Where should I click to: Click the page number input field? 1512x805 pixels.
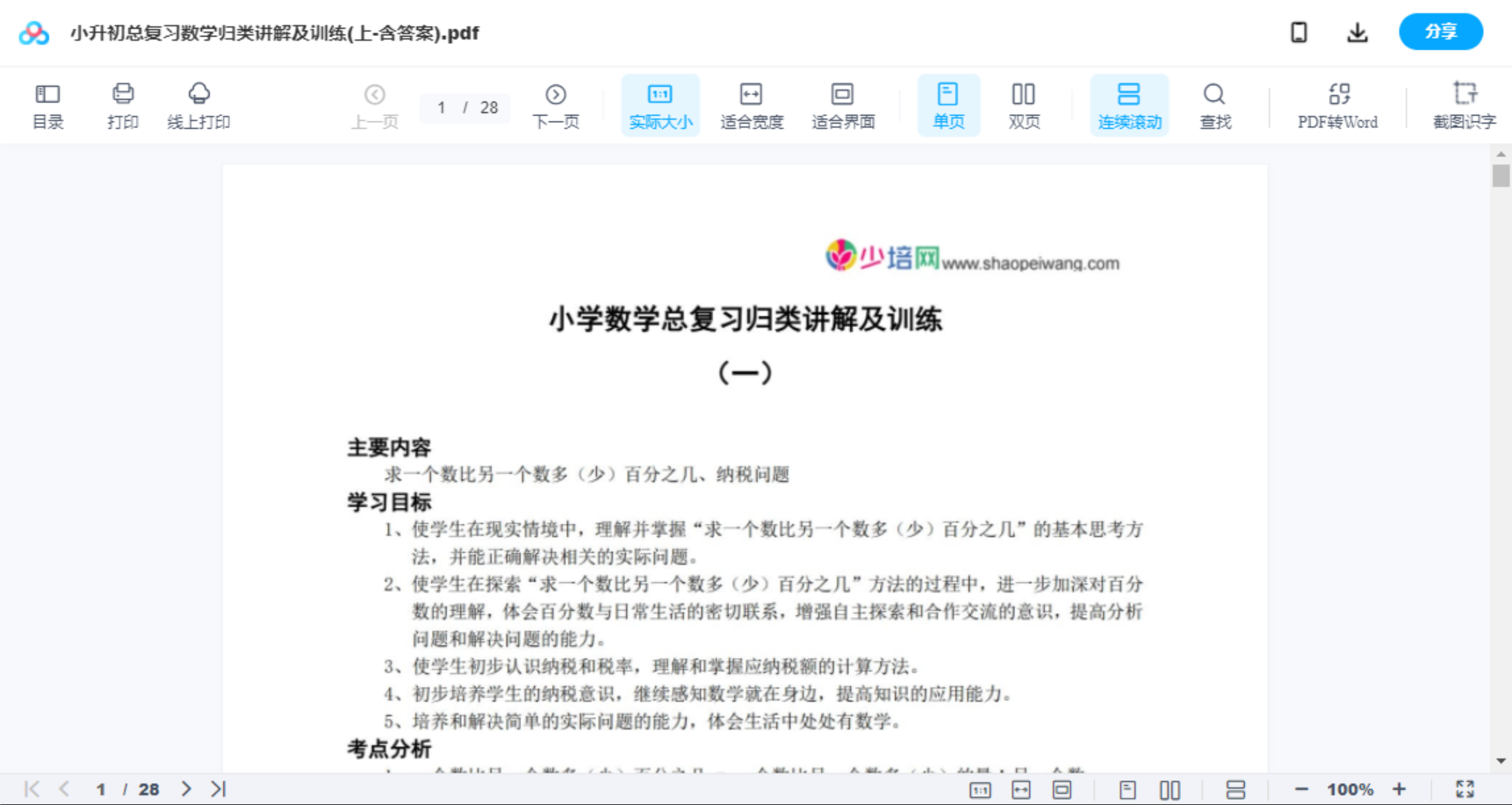[442, 107]
